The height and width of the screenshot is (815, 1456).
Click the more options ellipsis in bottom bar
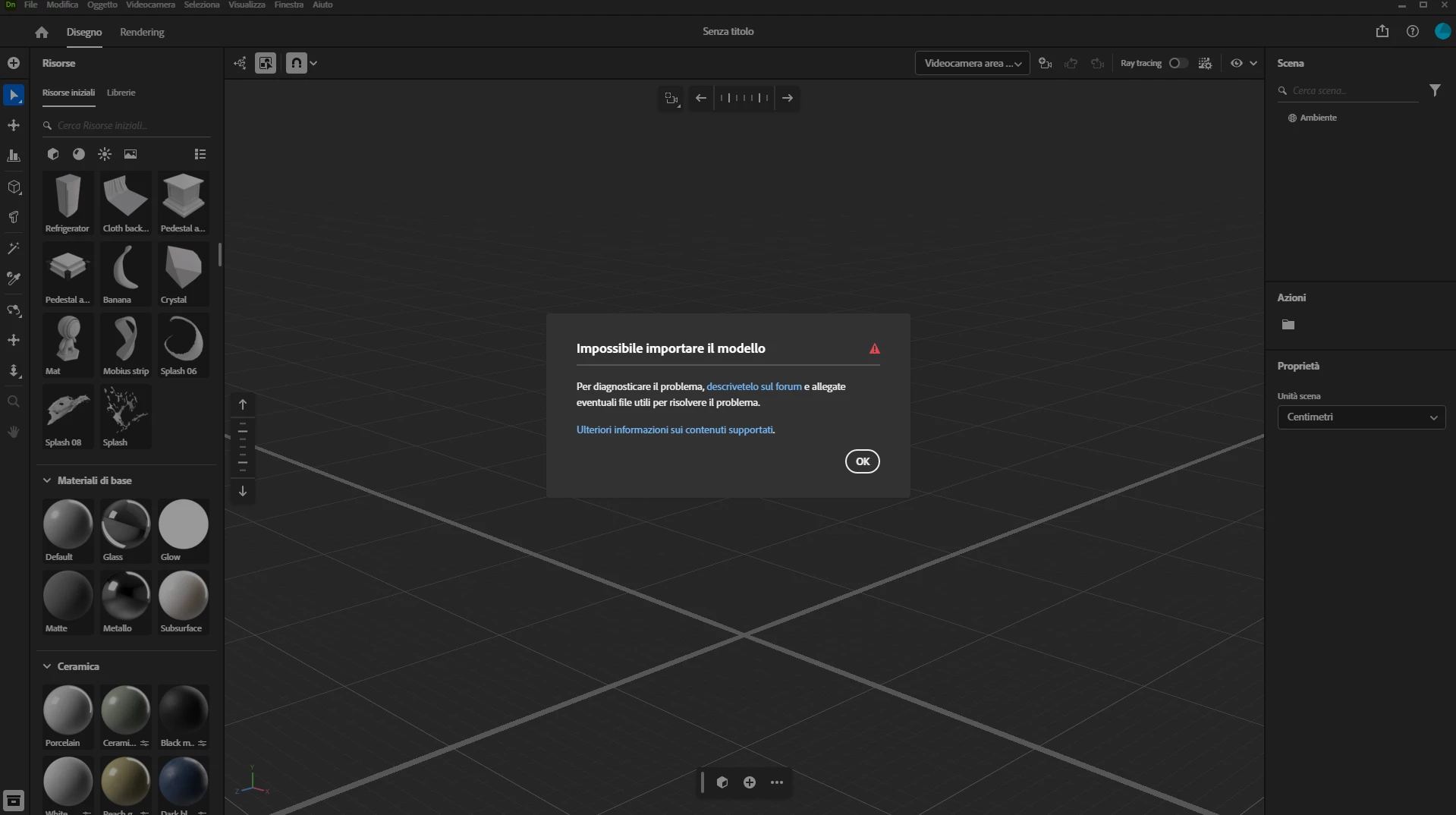pyautogui.click(x=777, y=782)
